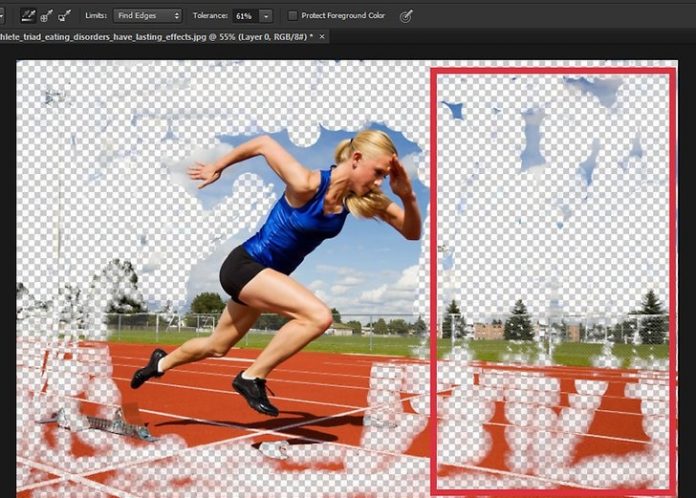Click the runner's black shorts
Screen dimensions: 696x498
[x=239, y=270]
